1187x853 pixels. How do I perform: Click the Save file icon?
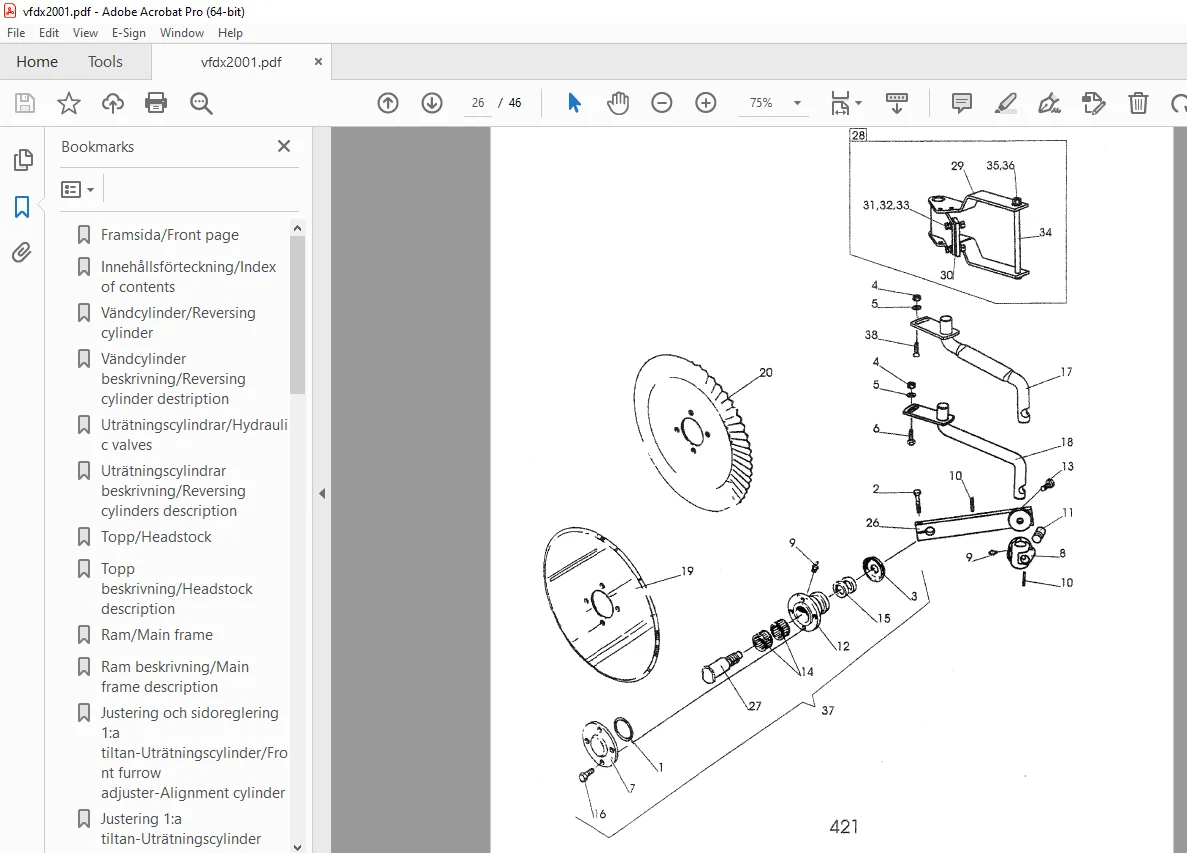point(25,103)
